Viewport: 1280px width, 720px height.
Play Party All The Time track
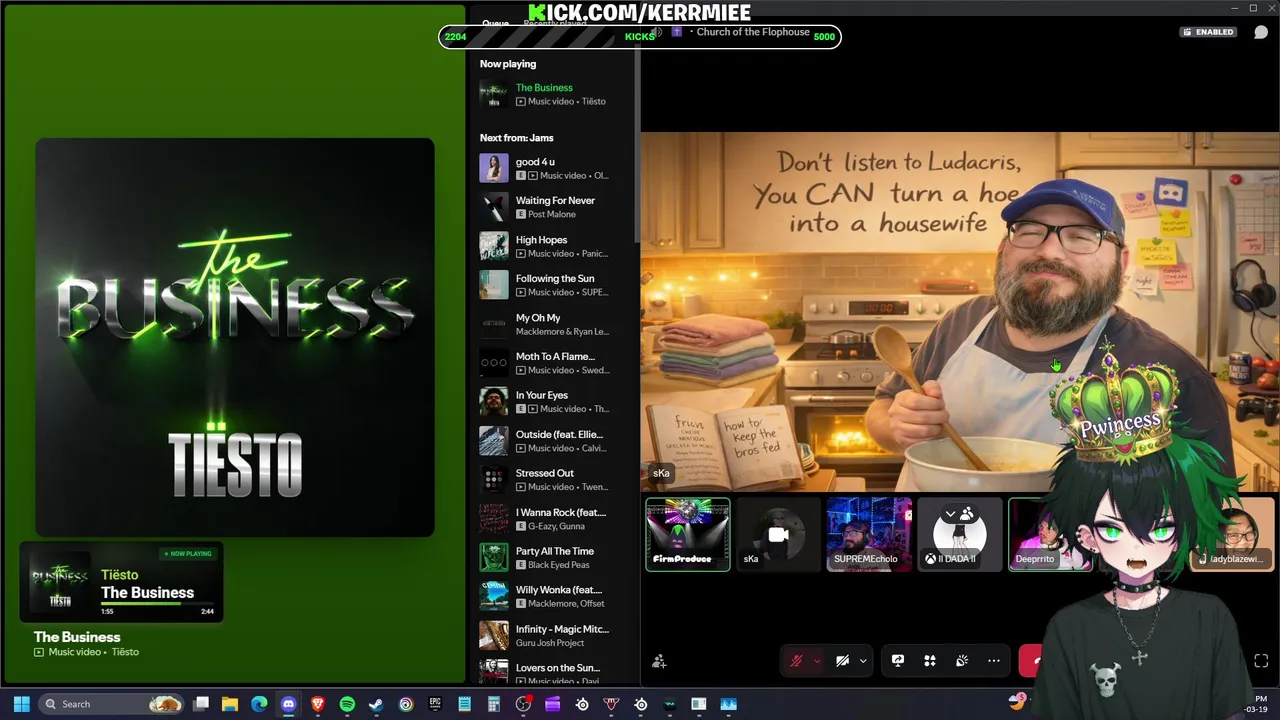(x=555, y=558)
